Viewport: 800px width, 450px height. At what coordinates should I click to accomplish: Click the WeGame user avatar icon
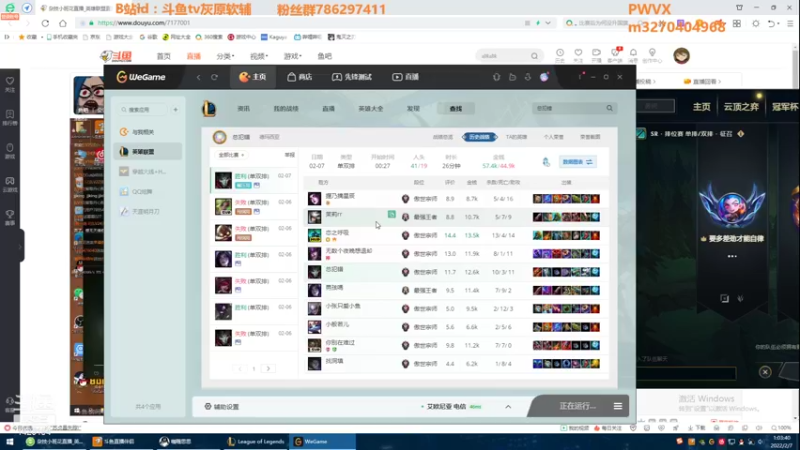coord(544,77)
